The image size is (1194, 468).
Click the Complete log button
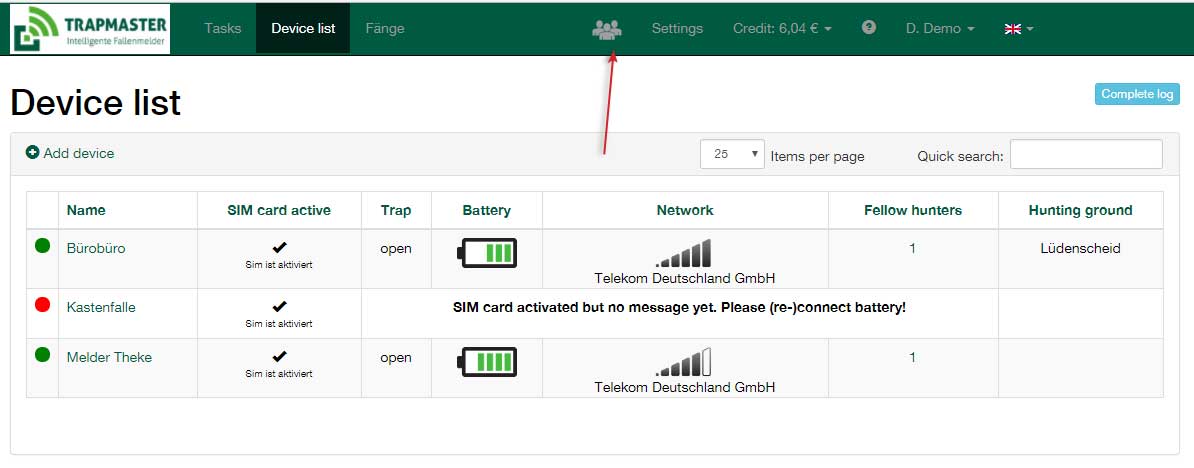click(x=1137, y=94)
